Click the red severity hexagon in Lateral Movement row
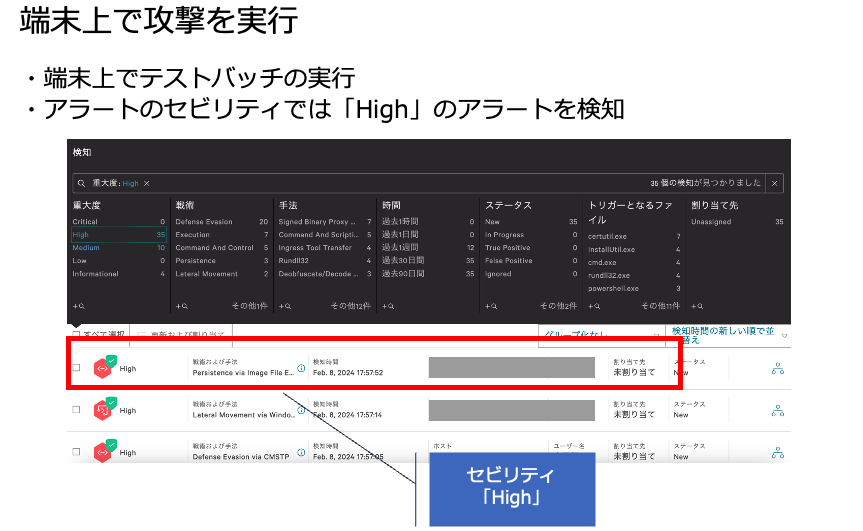 [103, 410]
